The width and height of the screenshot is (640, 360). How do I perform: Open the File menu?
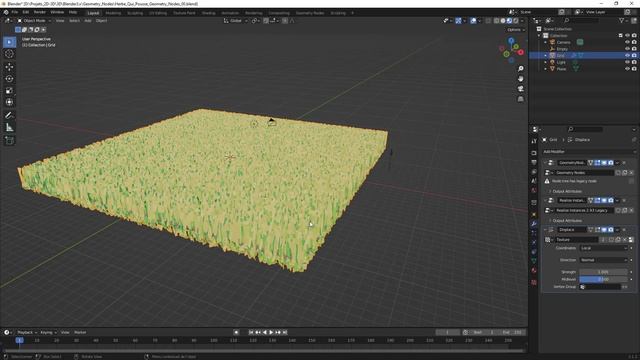15,12
